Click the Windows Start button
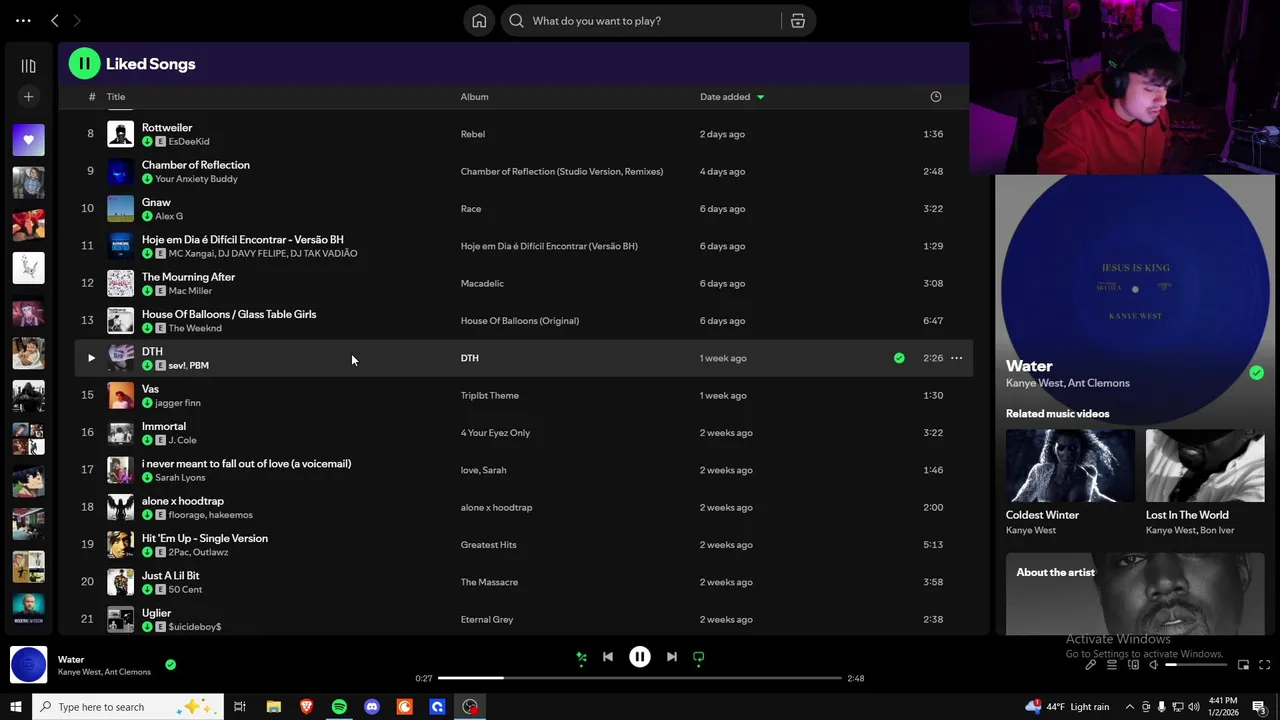The image size is (1280, 720). (15, 707)
